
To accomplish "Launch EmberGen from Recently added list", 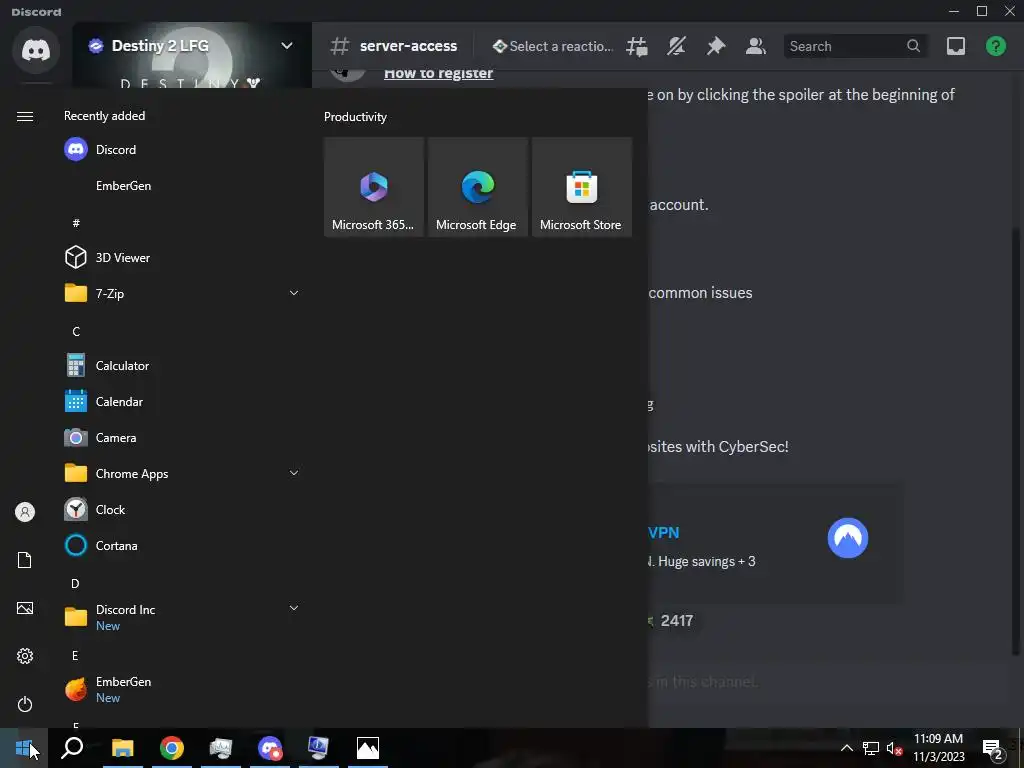I will [x=182, y=185].
